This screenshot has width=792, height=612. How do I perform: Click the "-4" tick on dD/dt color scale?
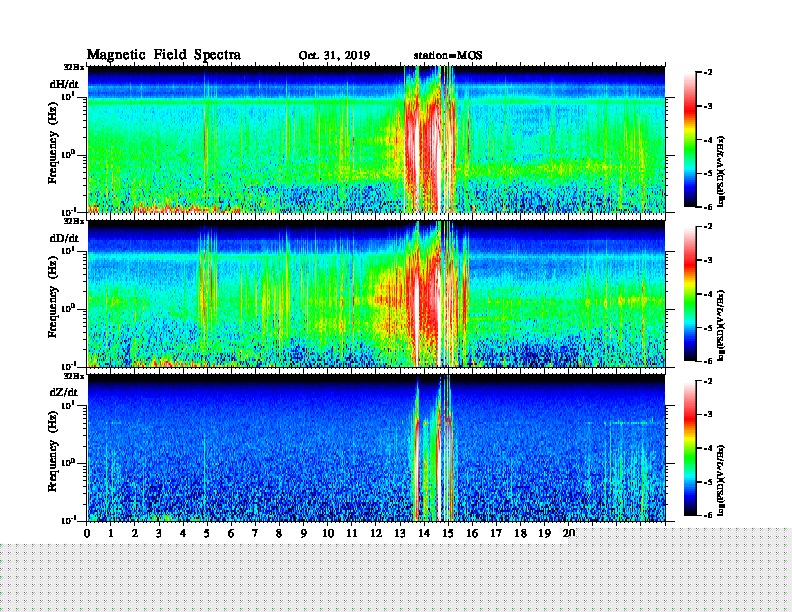[708, 294]
